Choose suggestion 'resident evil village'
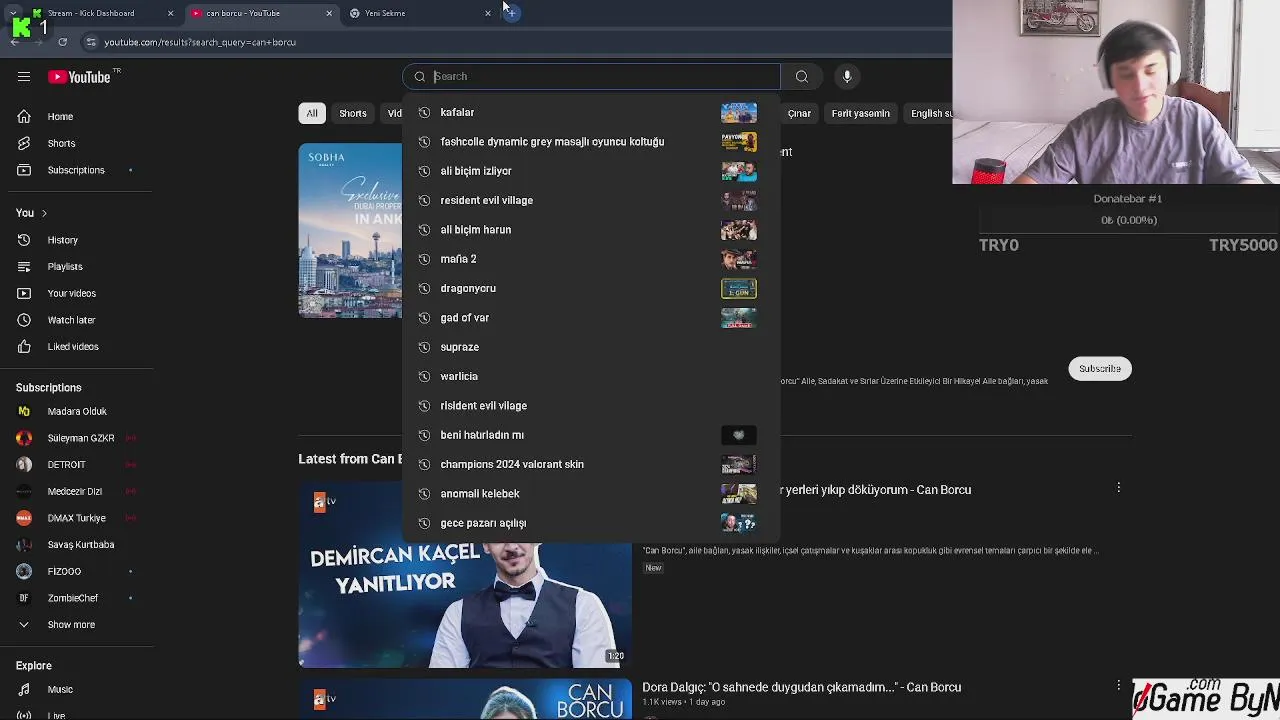1280x720 pixels. pos(590,200)
